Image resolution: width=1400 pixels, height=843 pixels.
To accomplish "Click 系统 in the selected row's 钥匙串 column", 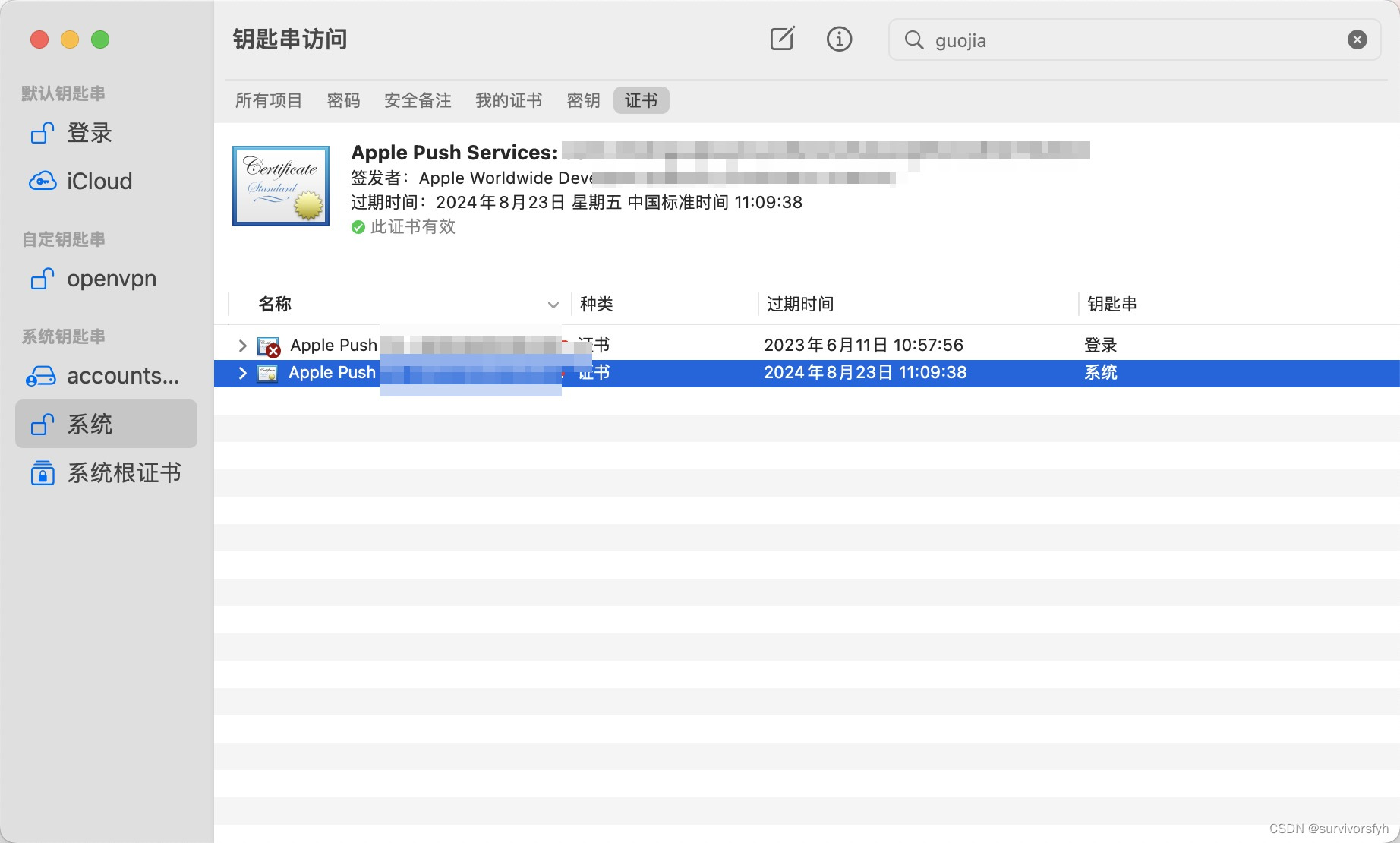I will pyautogui.click(x=1100, y=372).
